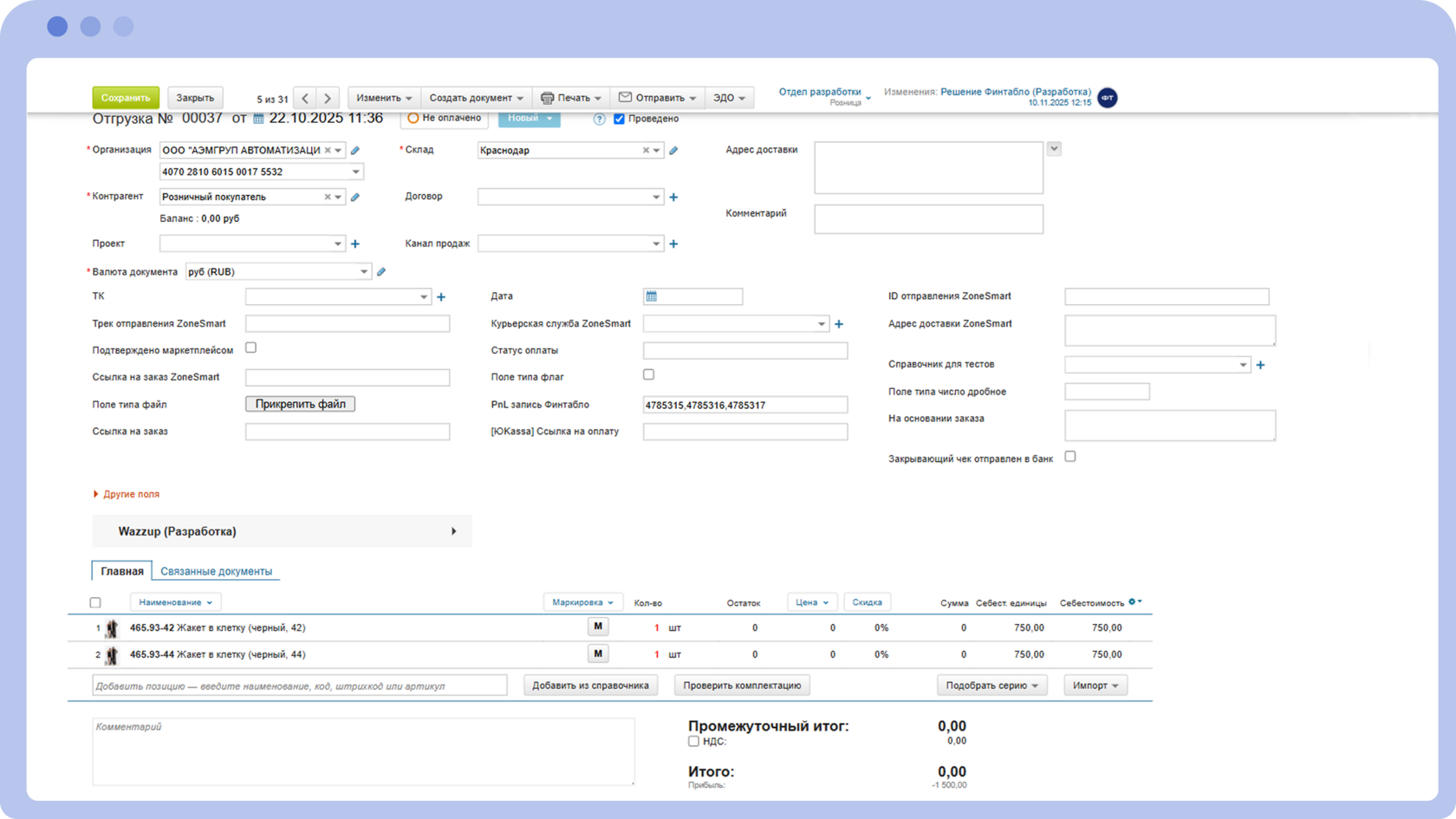Uncheck the Проведено checkbox
Viewport: 1456px width, 819px height.
(x=619, y=120)
